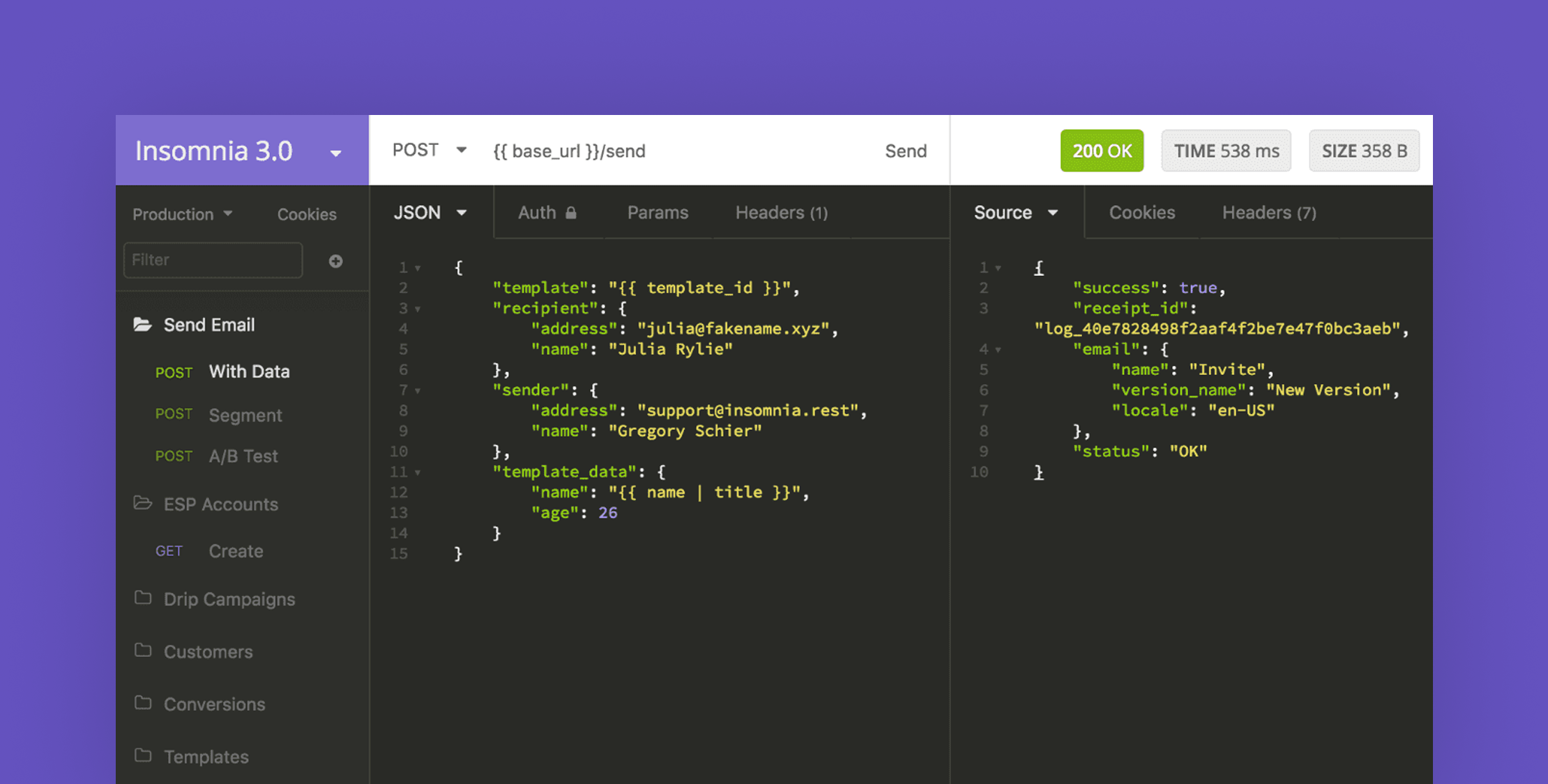The image size is (1548, 784).
Task: Open the Production environment dropdown
Action: [182, 214]
